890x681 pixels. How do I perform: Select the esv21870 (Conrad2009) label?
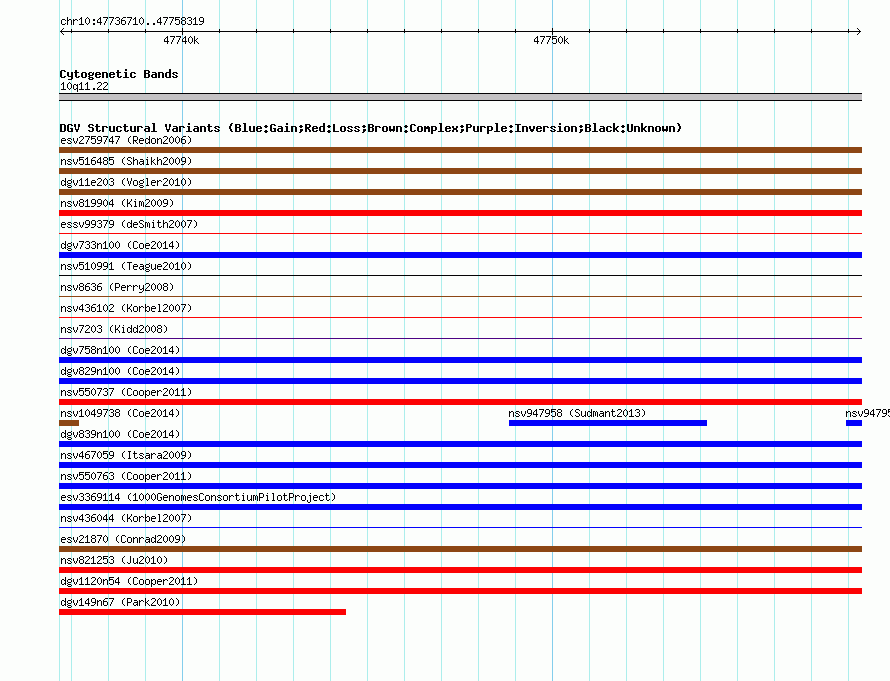click(123, 539)
